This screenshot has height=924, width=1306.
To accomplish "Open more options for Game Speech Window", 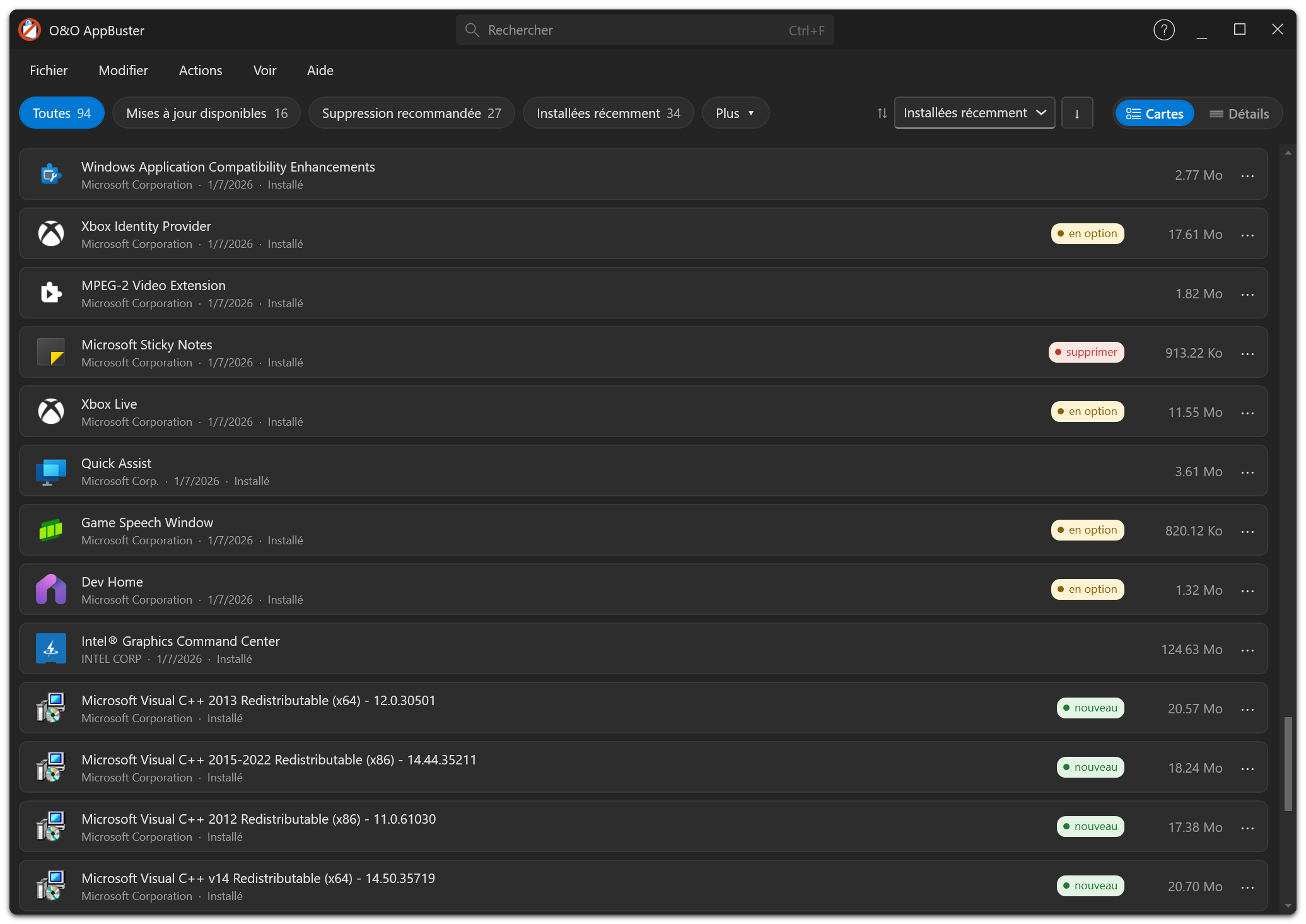I will coord(1247,531).
